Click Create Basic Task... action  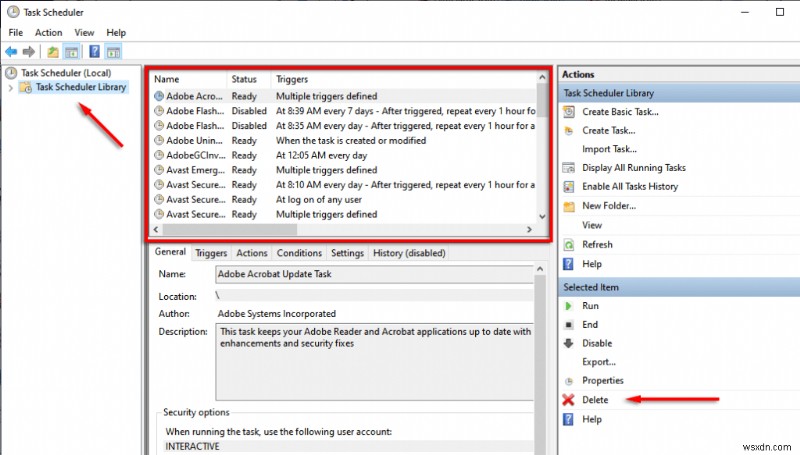pyautogui.click(x=620, y=112)
